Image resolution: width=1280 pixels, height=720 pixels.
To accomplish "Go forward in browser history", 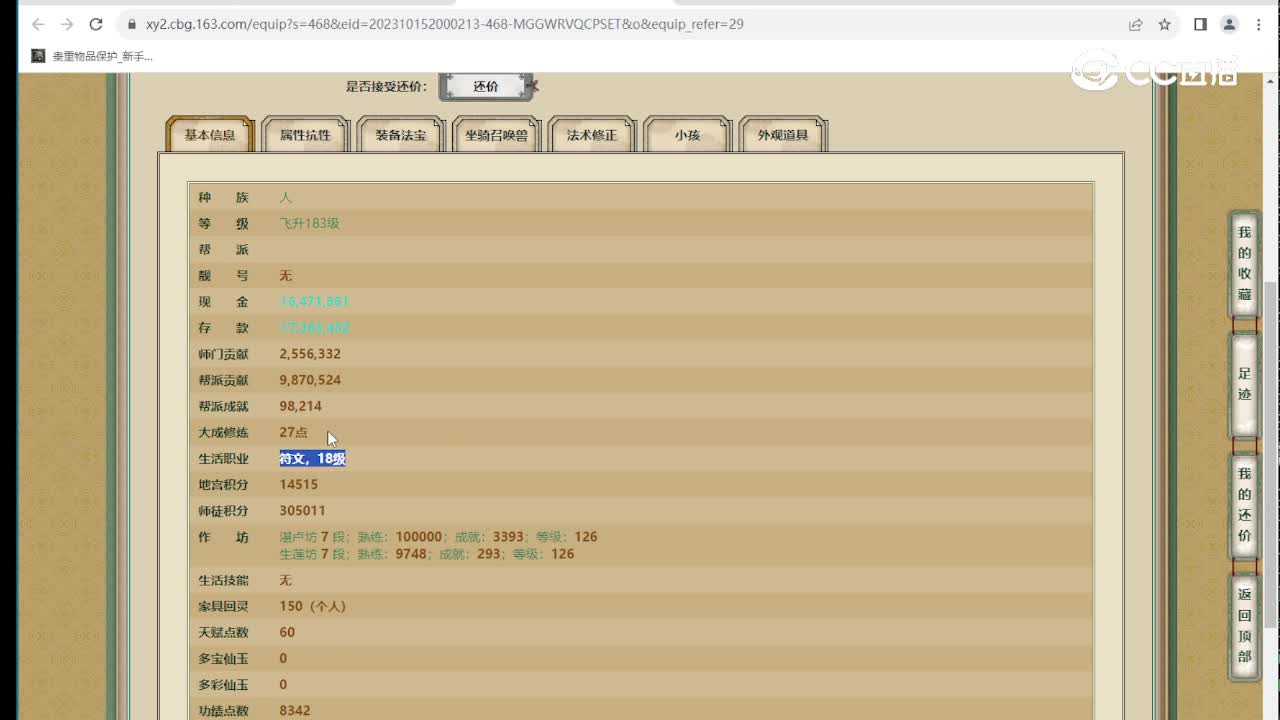I will click(x=66, y=24).
